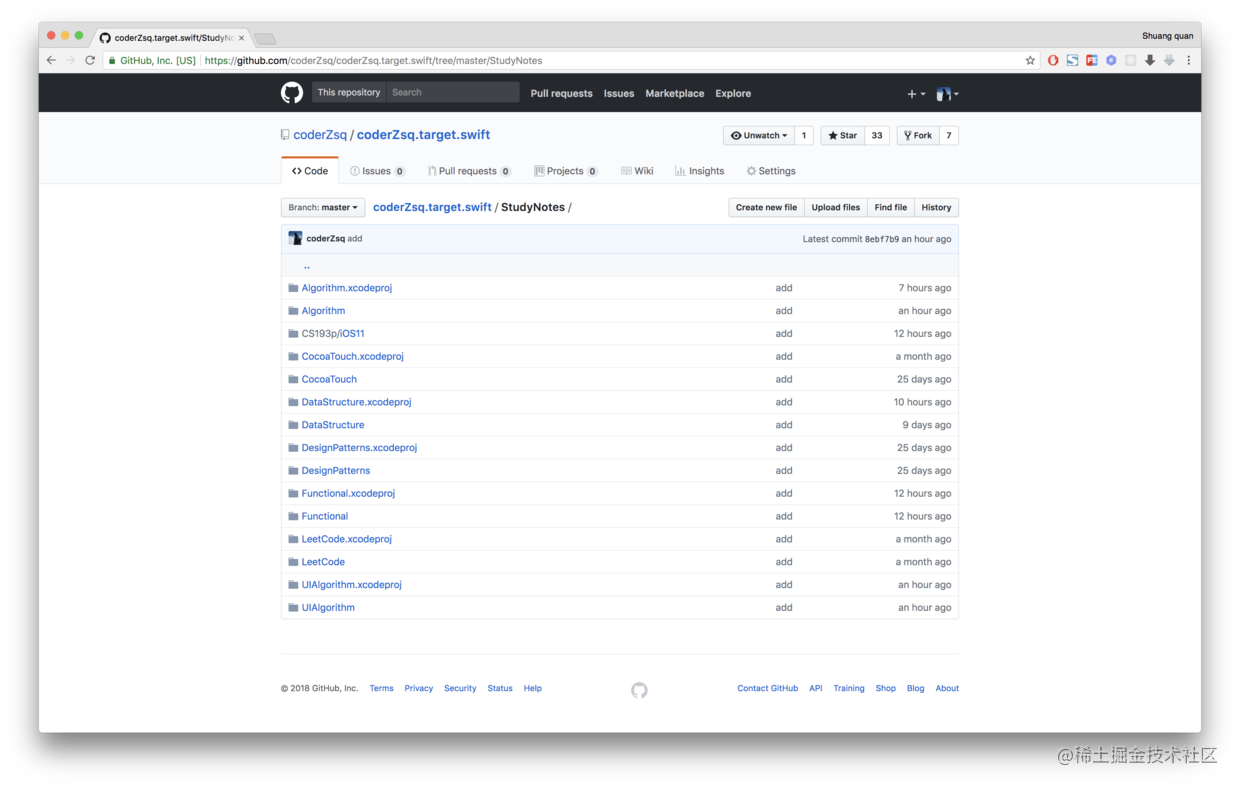Click the folder icon beside UIAlgorithm
The image size is (1240, 788).
tap(293, 608)
